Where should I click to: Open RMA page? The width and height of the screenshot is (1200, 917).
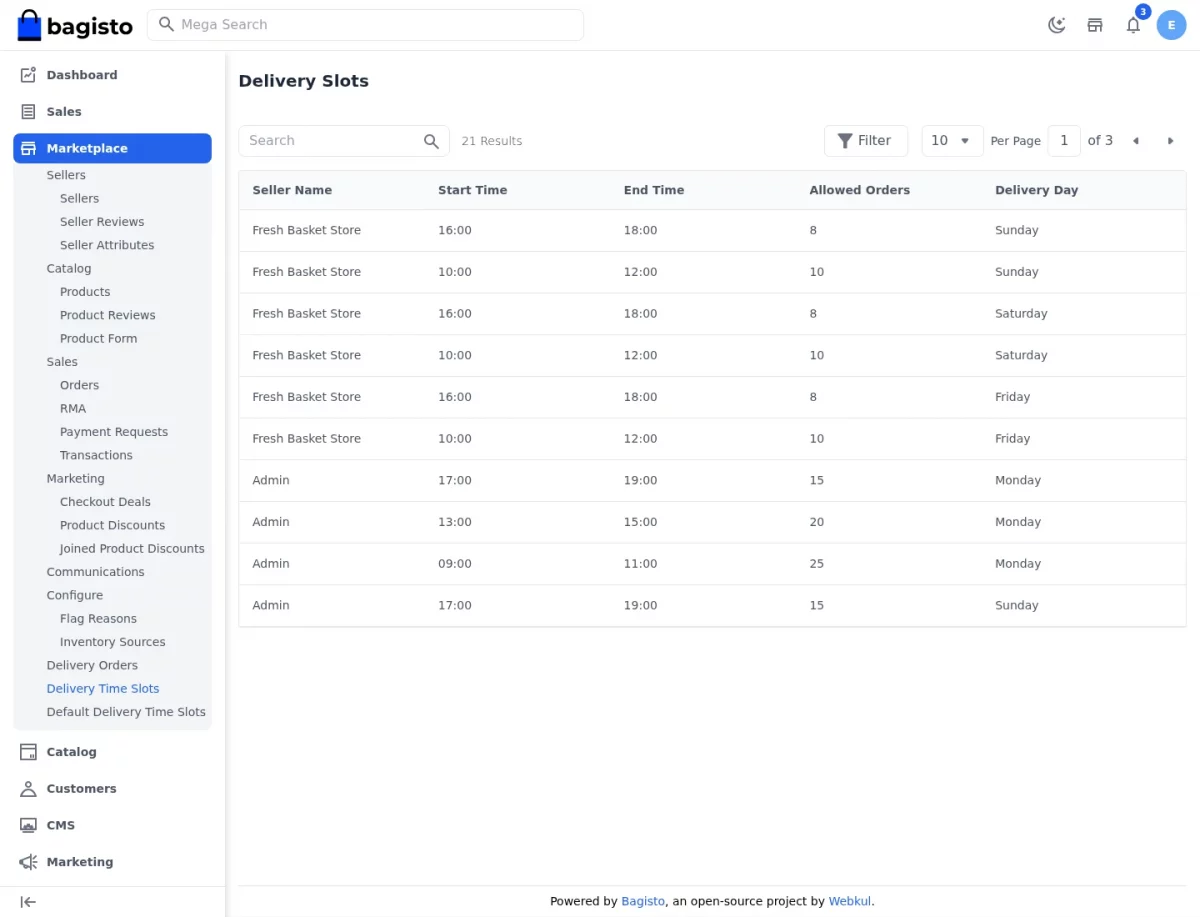(x=73, y=409)
